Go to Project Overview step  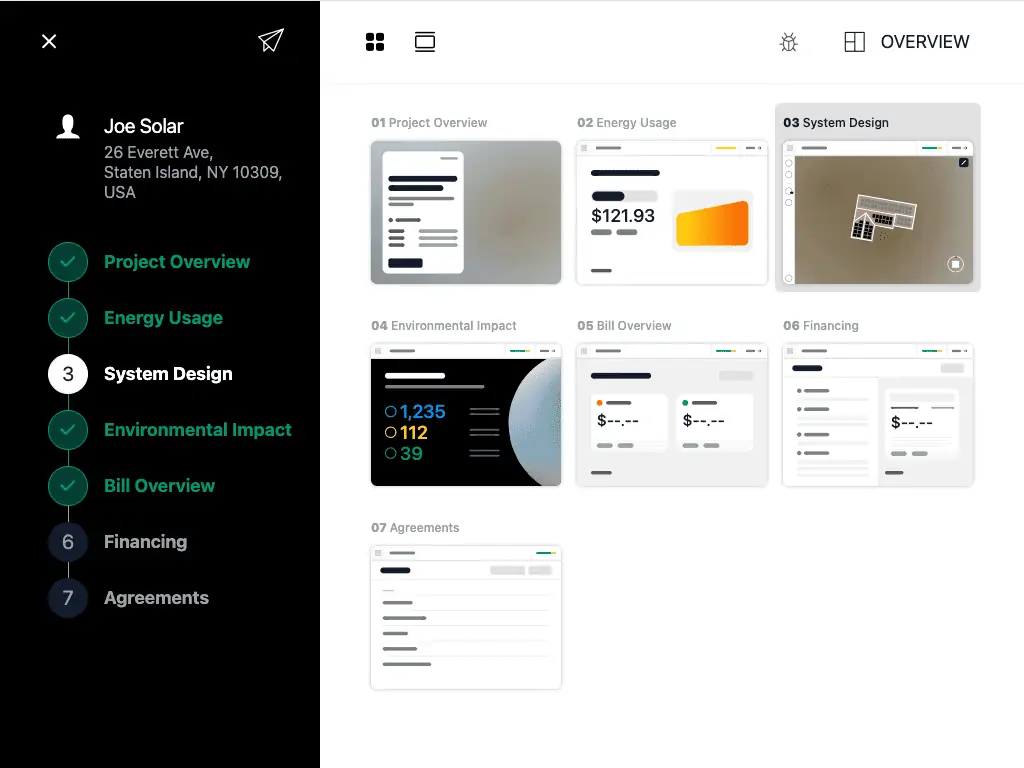(177, 262)
